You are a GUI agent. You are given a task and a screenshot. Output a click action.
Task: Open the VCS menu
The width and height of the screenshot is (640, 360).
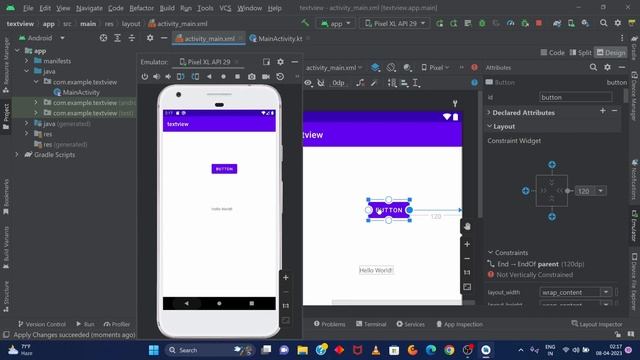click(225, 8)
